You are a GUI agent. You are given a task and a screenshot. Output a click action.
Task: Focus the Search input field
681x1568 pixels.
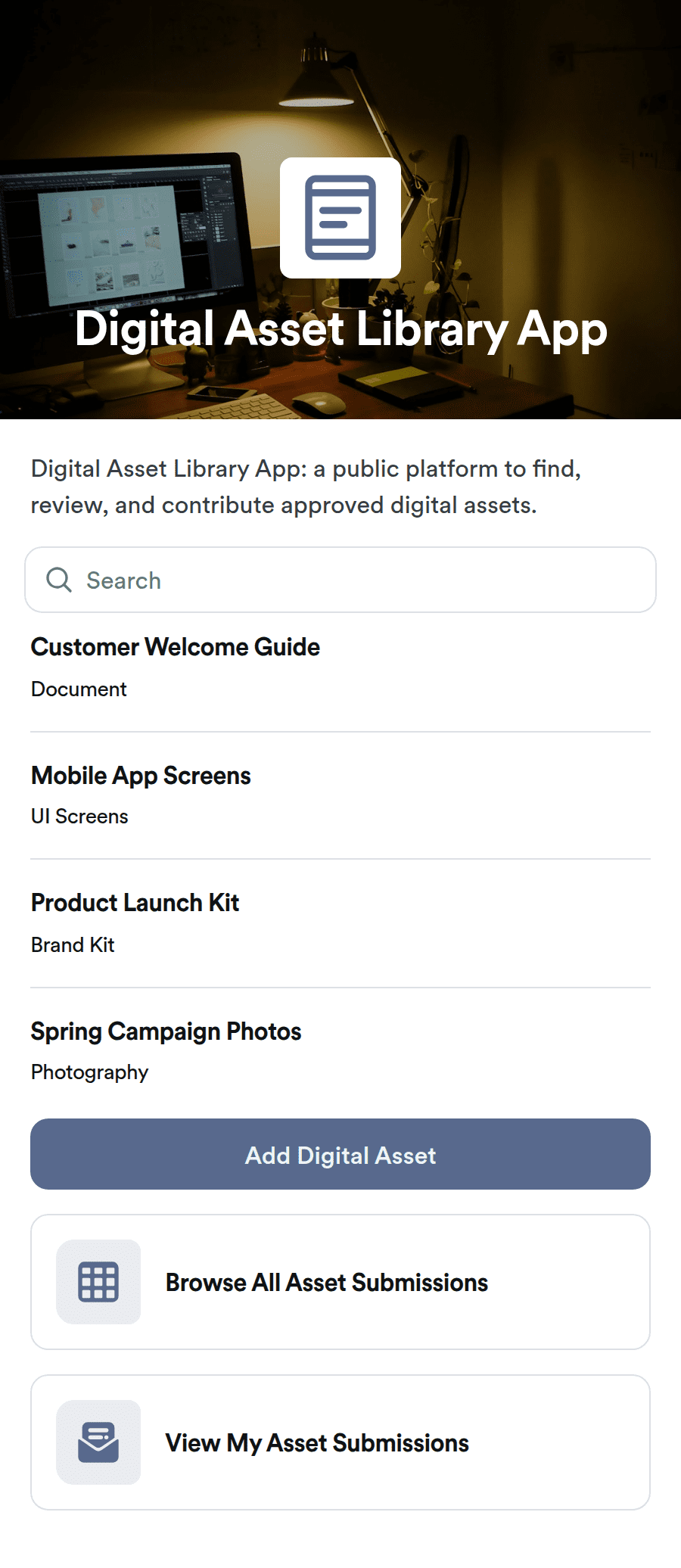tap(340, 580)
